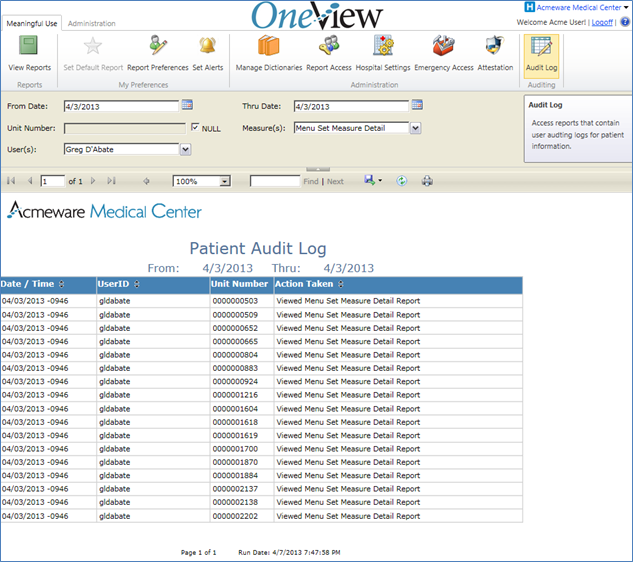Open the Thru Date calendar picker

coord(417,105)
